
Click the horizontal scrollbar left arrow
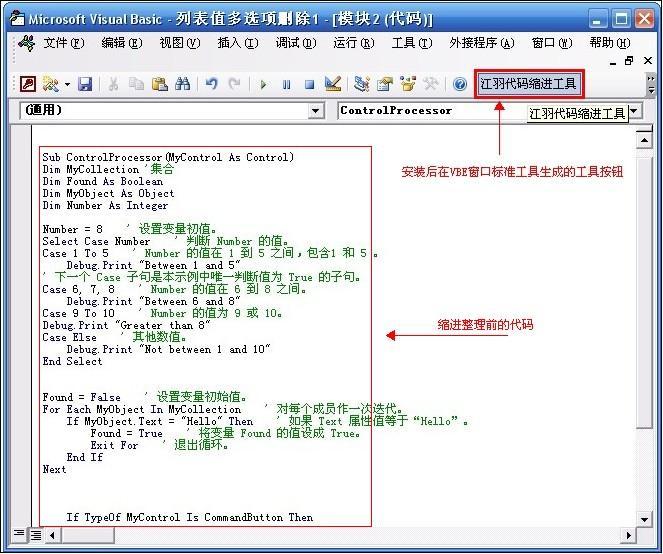52,535
